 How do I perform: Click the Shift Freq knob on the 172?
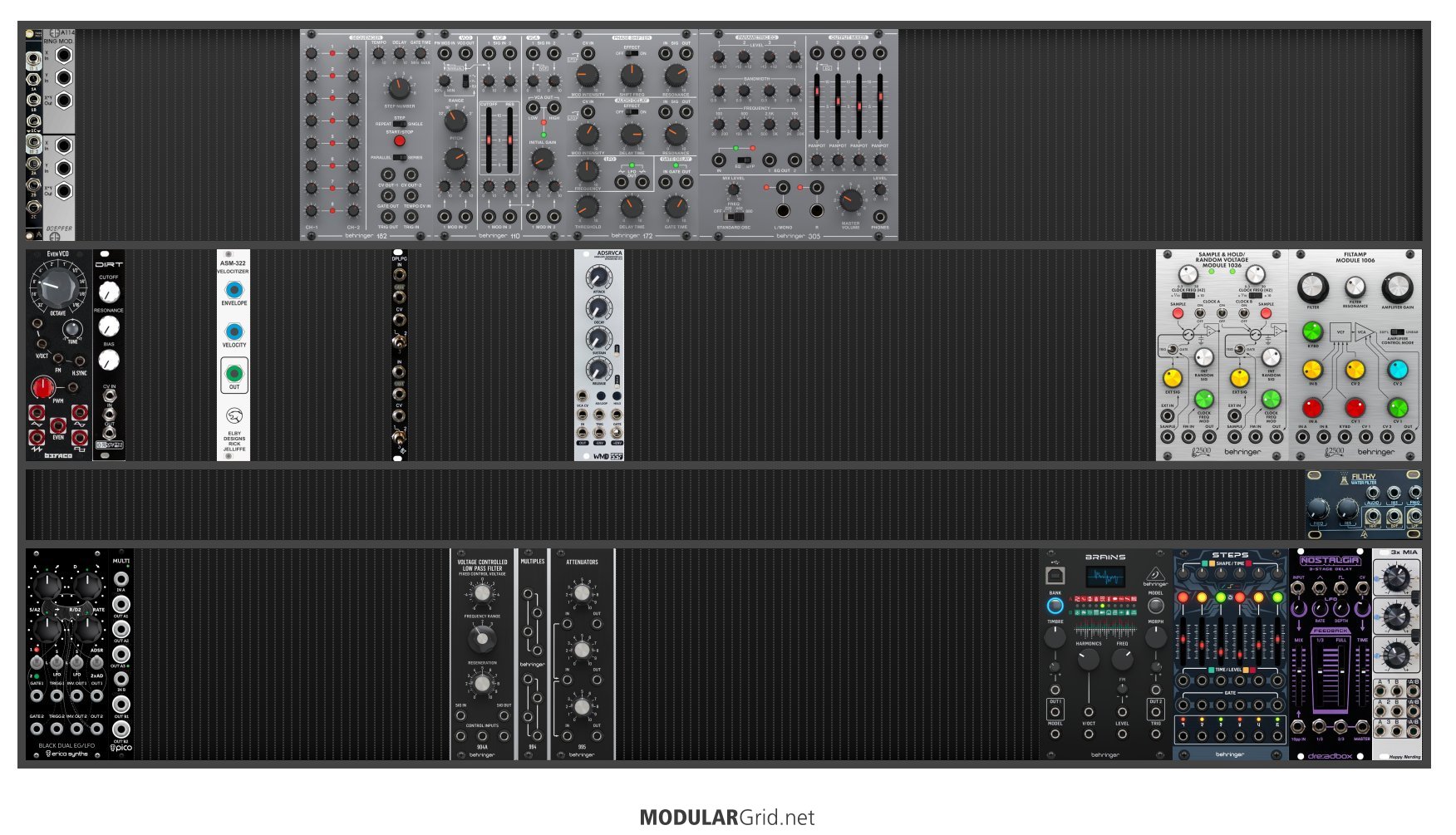point(632,76)
